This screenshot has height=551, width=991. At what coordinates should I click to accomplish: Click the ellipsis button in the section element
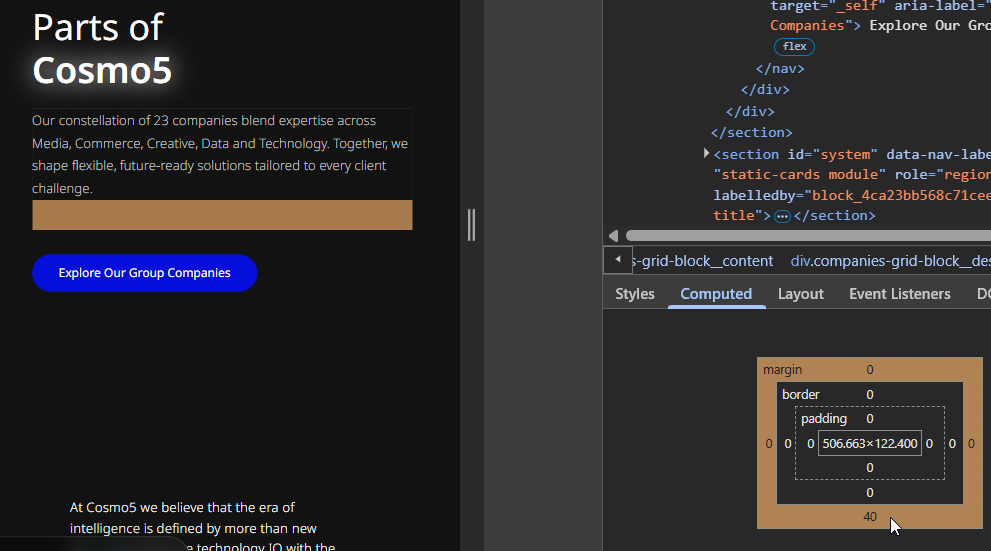[782, 217]
